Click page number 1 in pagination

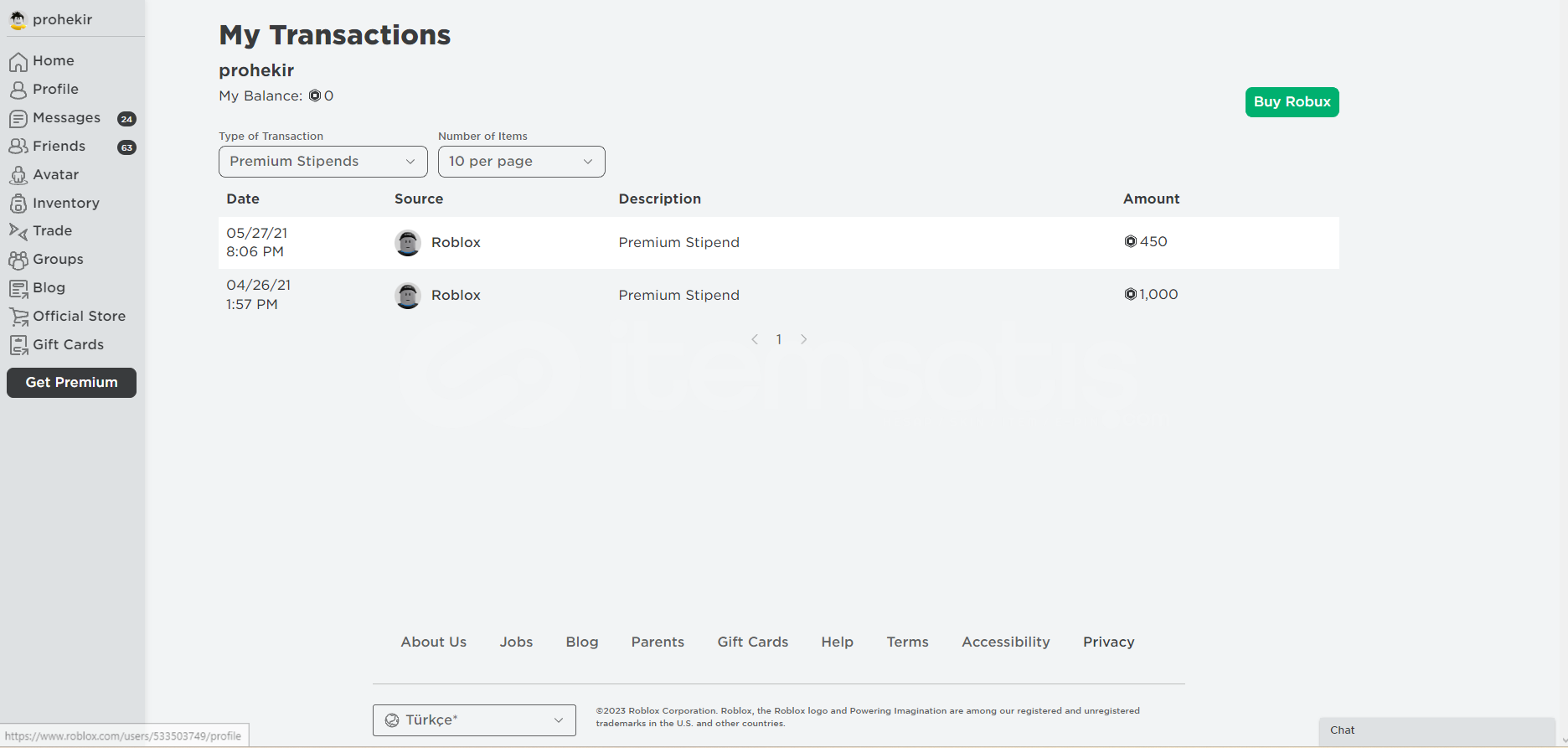click(779, 339)
